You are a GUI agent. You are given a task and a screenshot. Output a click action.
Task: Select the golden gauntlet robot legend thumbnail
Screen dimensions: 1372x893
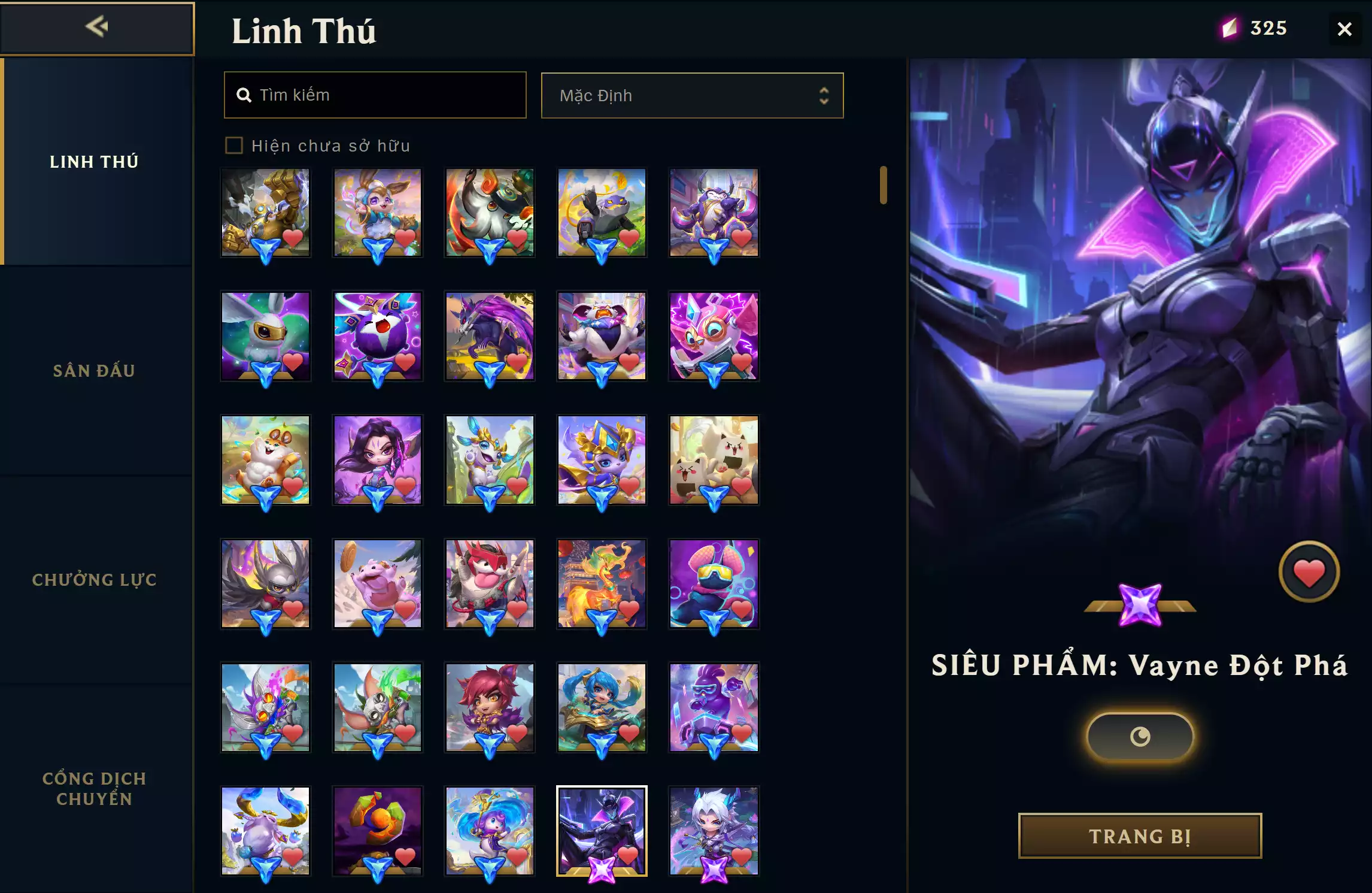266,213
